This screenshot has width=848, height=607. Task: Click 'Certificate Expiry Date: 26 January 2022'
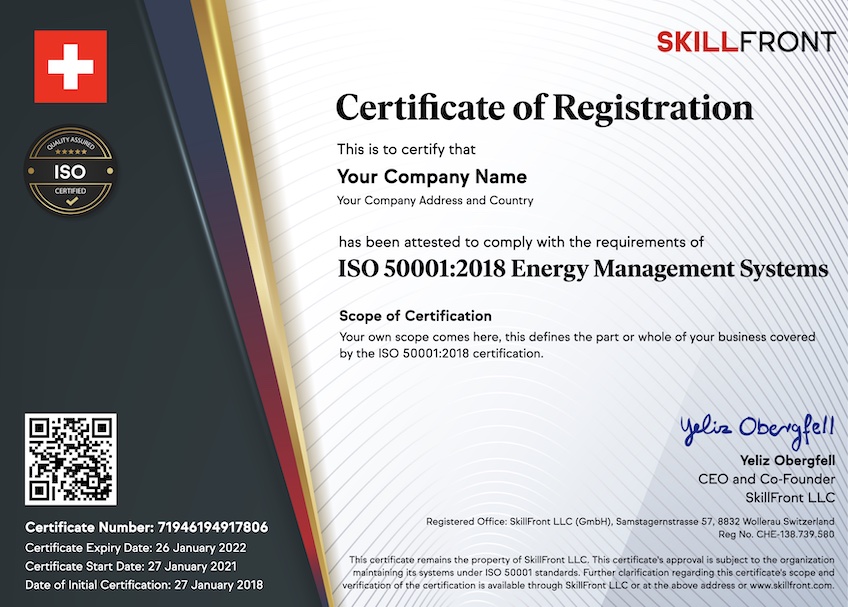136,548
